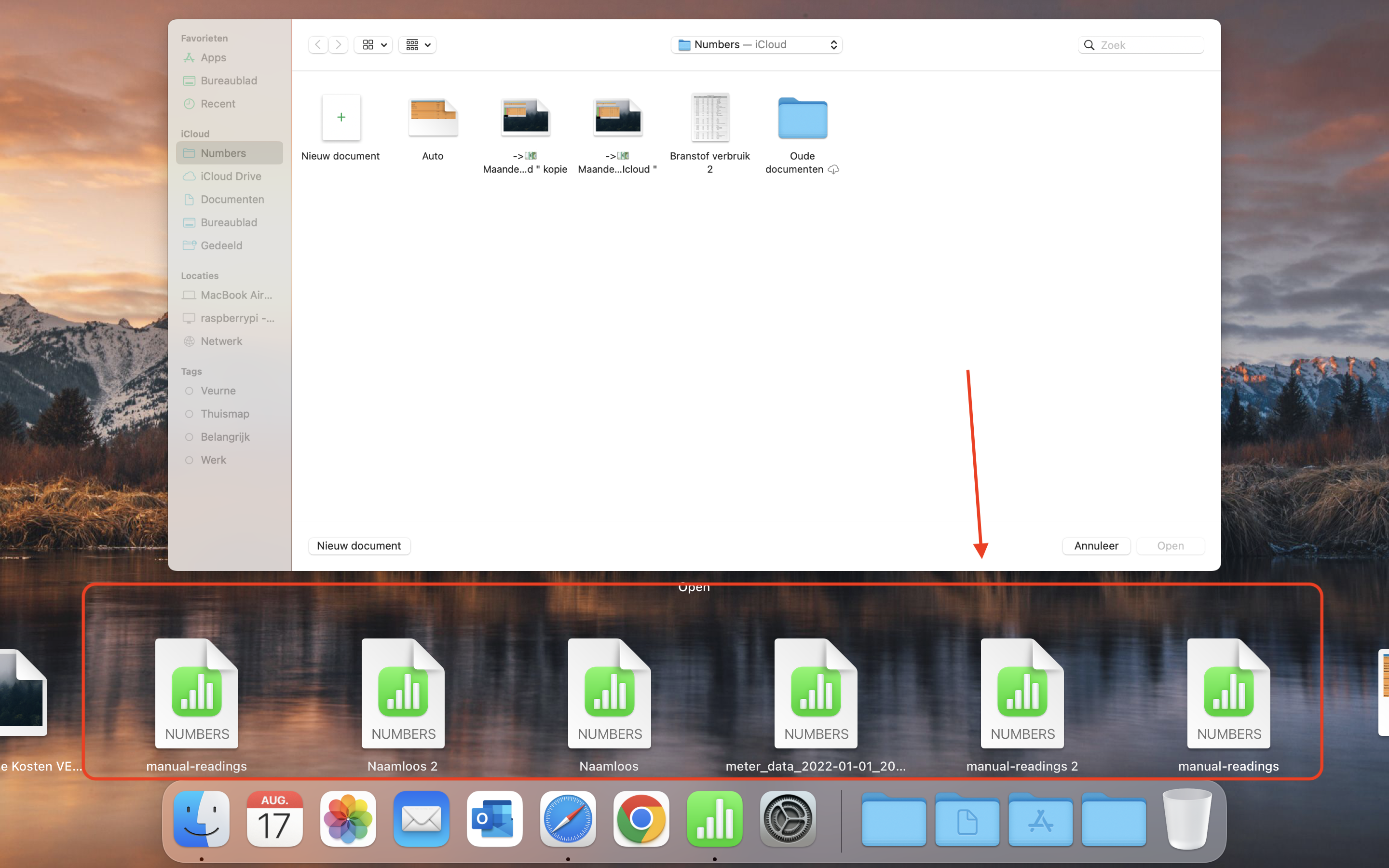Open meter_data Numbers file icon
The height and width of the screenshot is (868, 1389).
816,693
